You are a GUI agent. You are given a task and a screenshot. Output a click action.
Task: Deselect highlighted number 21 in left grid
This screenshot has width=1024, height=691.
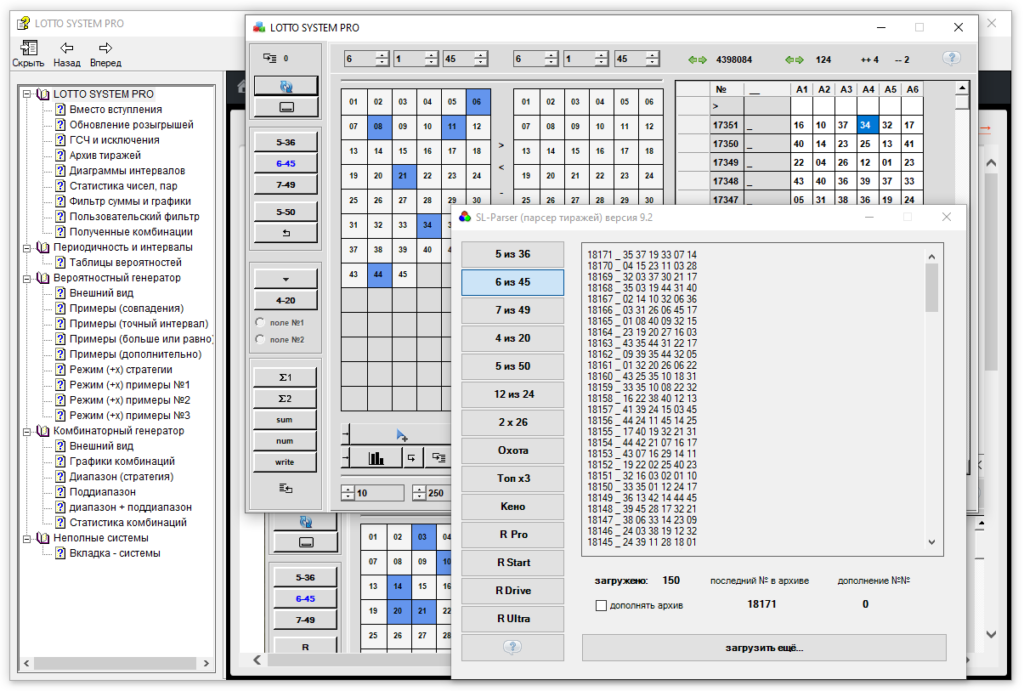coord(403,176)
